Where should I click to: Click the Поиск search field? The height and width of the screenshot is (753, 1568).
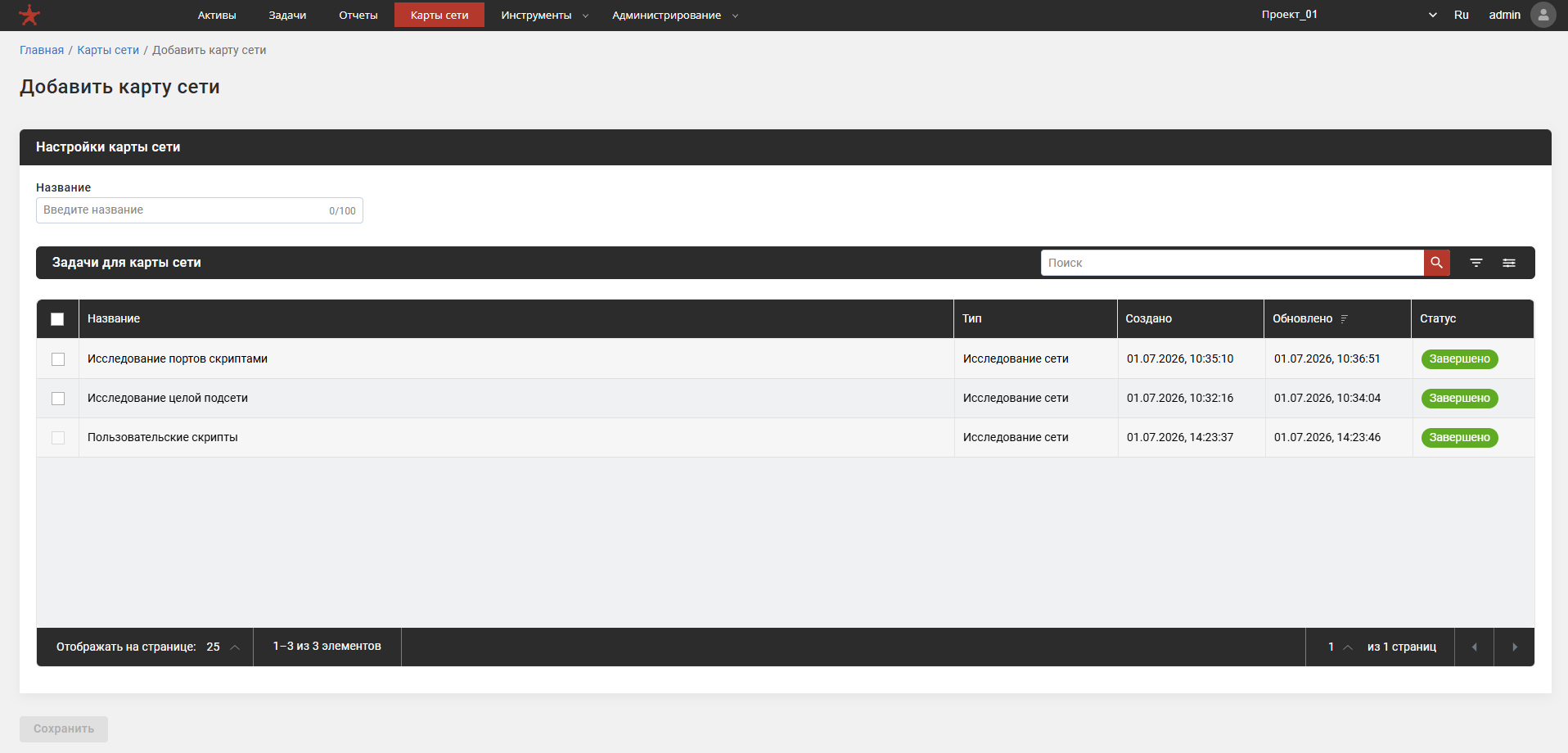pos(1232,263)
